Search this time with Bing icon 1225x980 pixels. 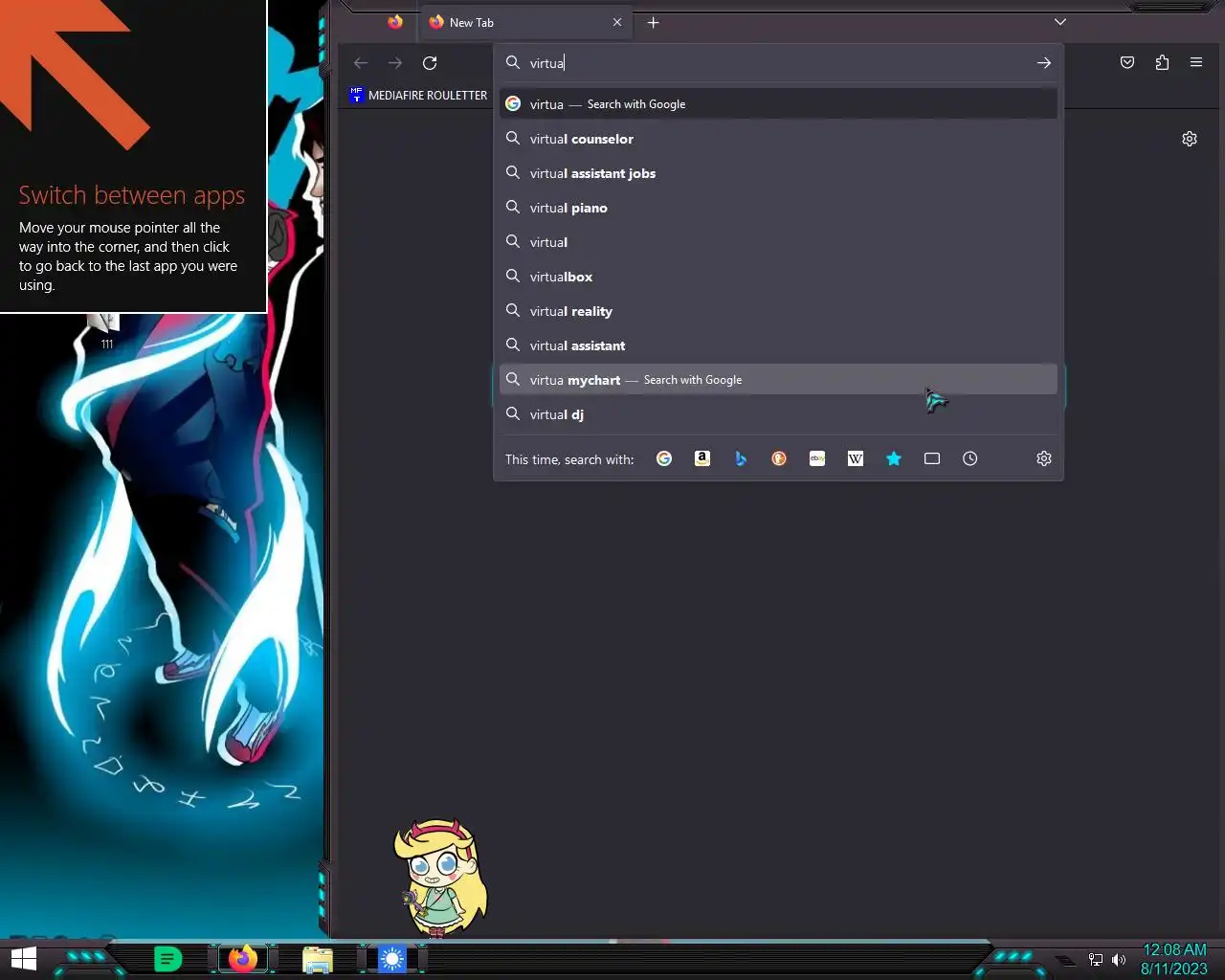pyautogui.click(x=741, y=458)
